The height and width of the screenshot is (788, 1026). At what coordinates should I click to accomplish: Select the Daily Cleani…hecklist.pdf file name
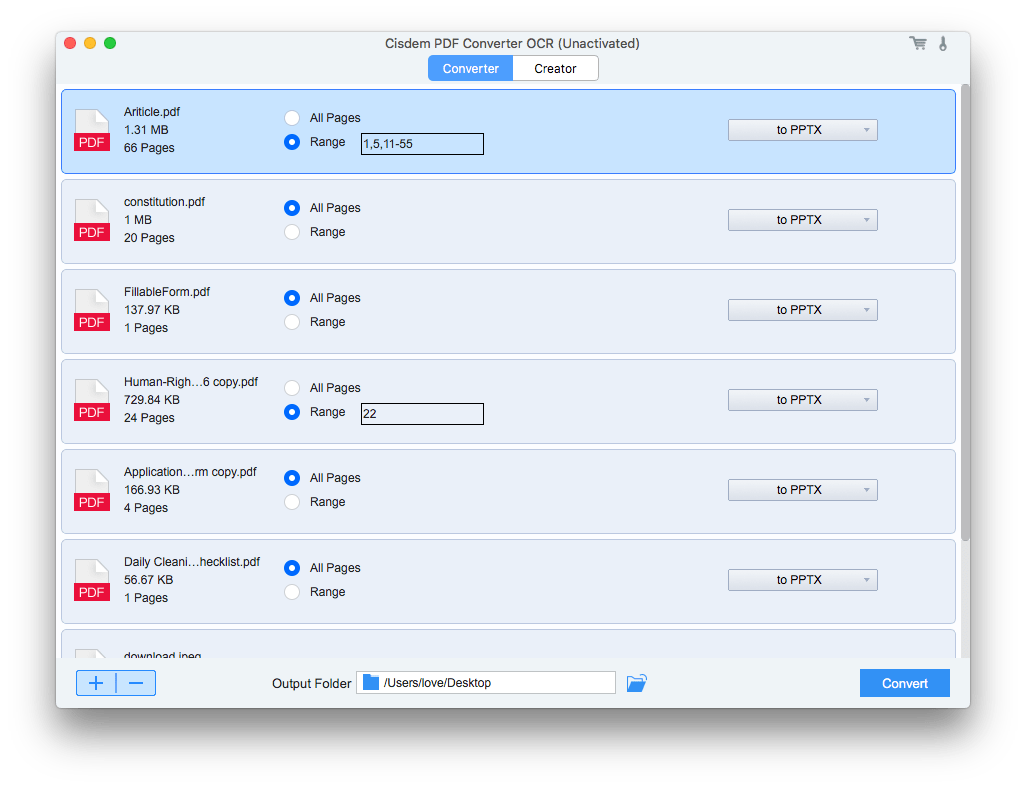[x=192, y=562]
